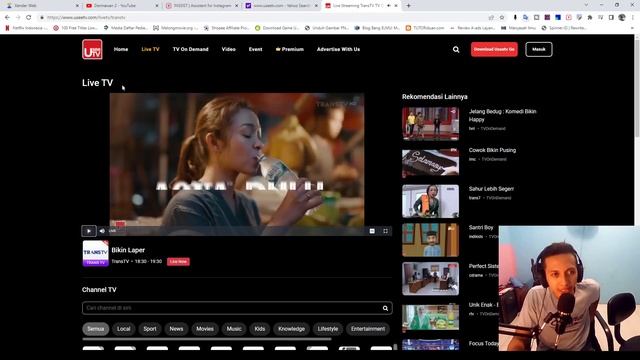Viewport: 640px width, 360px height.
Task: Open TV On Demand in the navigation
Action: point(191,49)
